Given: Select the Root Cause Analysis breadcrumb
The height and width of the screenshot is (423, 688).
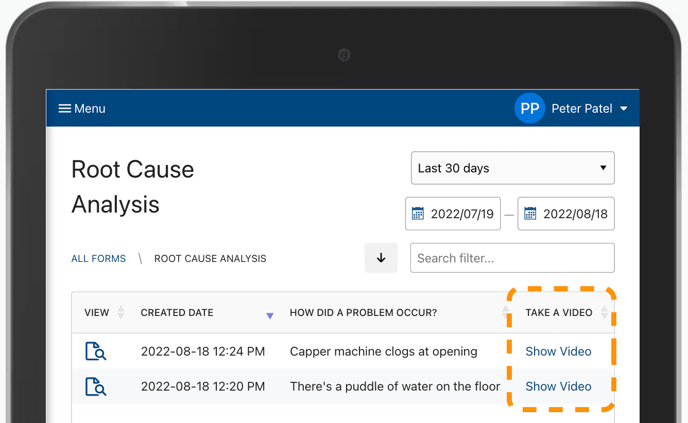Looking at the screenshot, I should tap(210, 258).
